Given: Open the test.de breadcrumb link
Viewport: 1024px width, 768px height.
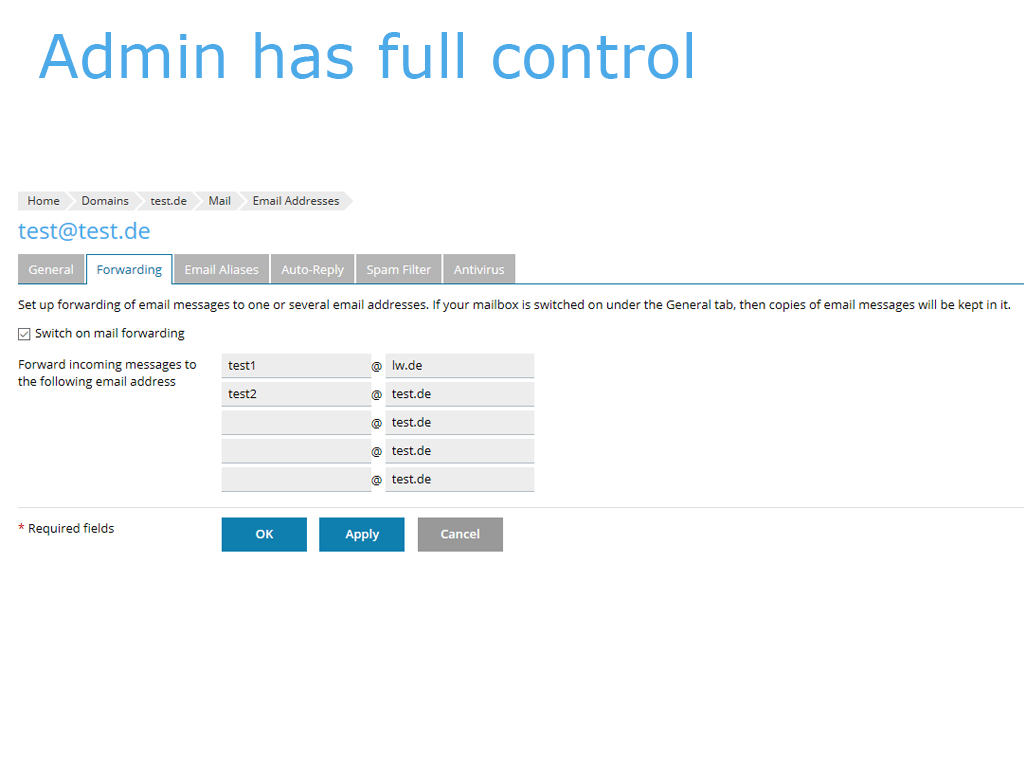Looking at the screenshot, I should [168, 200].
